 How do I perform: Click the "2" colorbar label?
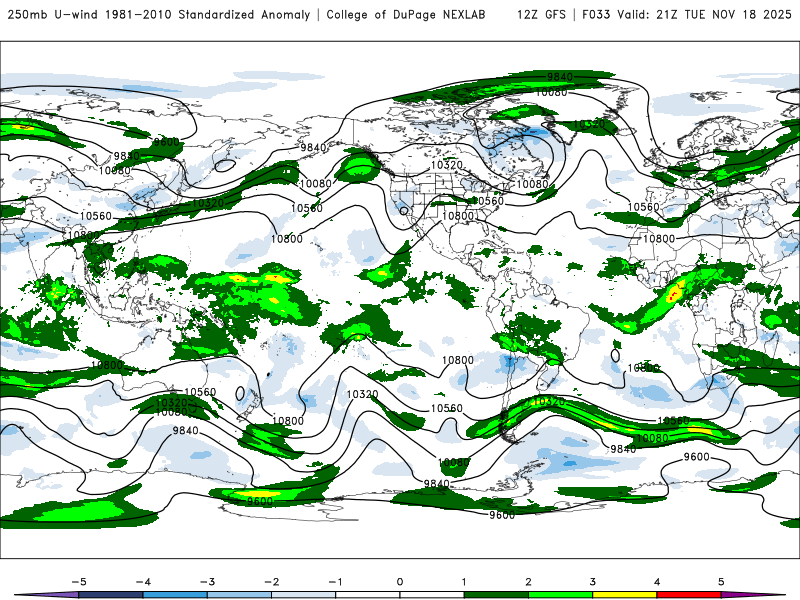(x=528, y=582)
